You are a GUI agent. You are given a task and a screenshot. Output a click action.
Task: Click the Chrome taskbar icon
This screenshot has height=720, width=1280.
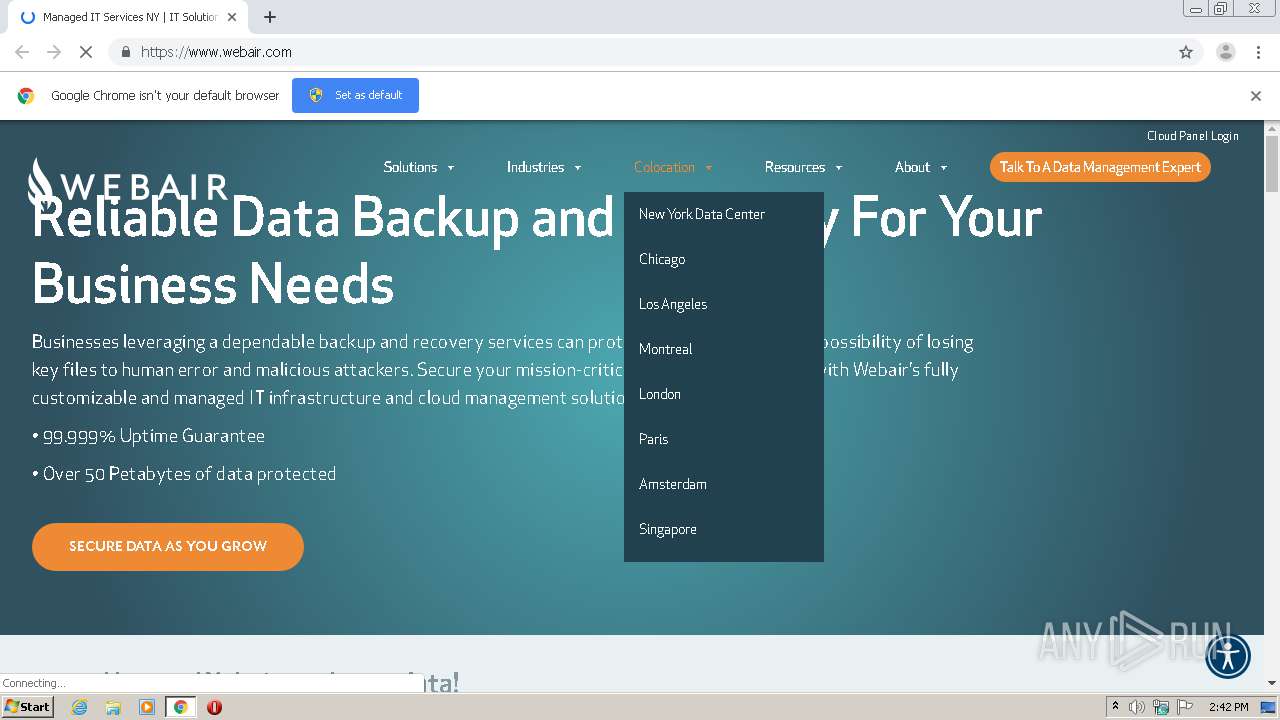(180, 707)
